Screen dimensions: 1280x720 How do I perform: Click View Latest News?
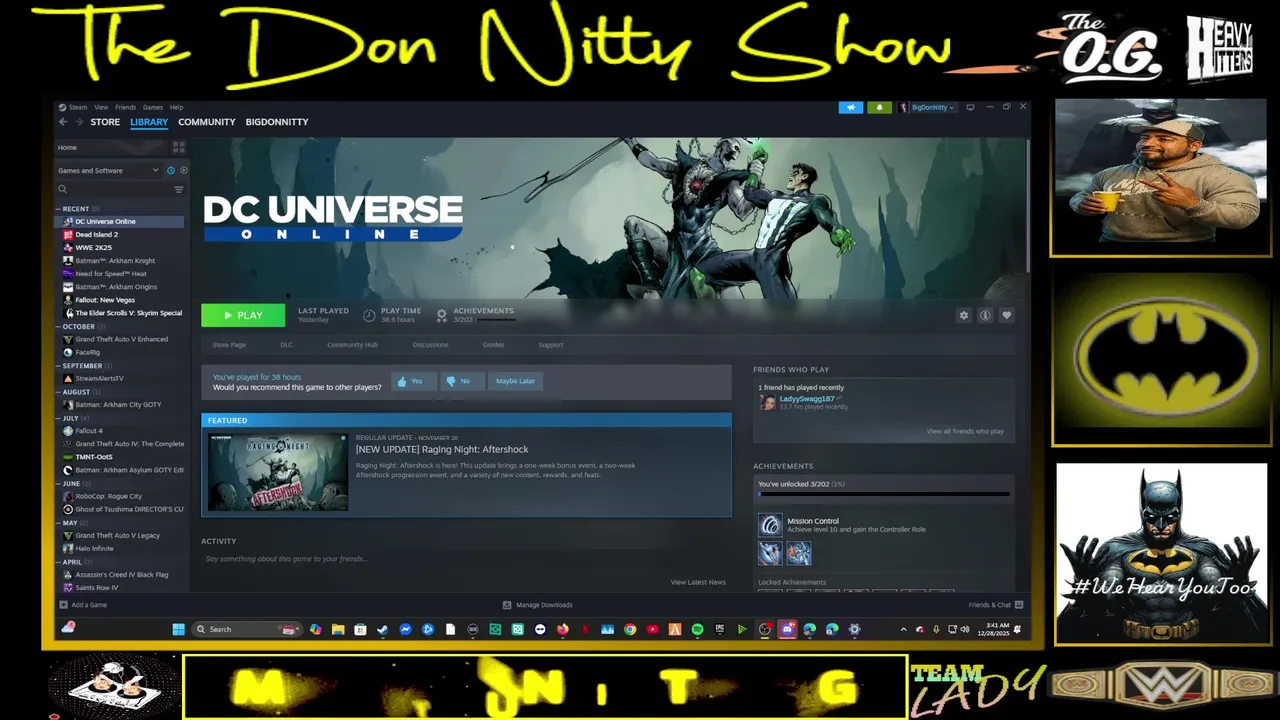click(x=698, y=582)
